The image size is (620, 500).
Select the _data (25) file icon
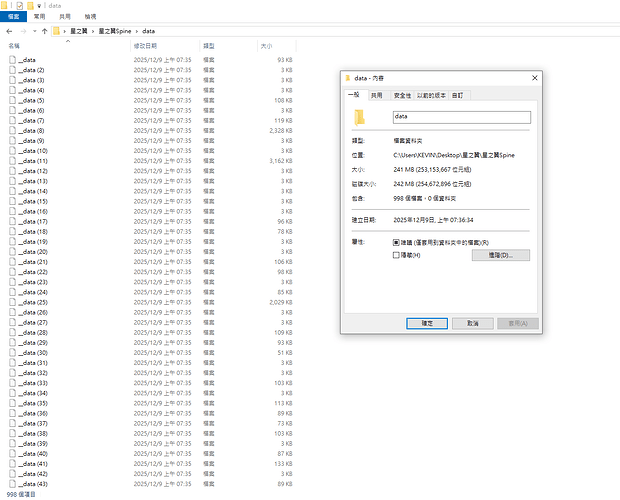[12, 302]
